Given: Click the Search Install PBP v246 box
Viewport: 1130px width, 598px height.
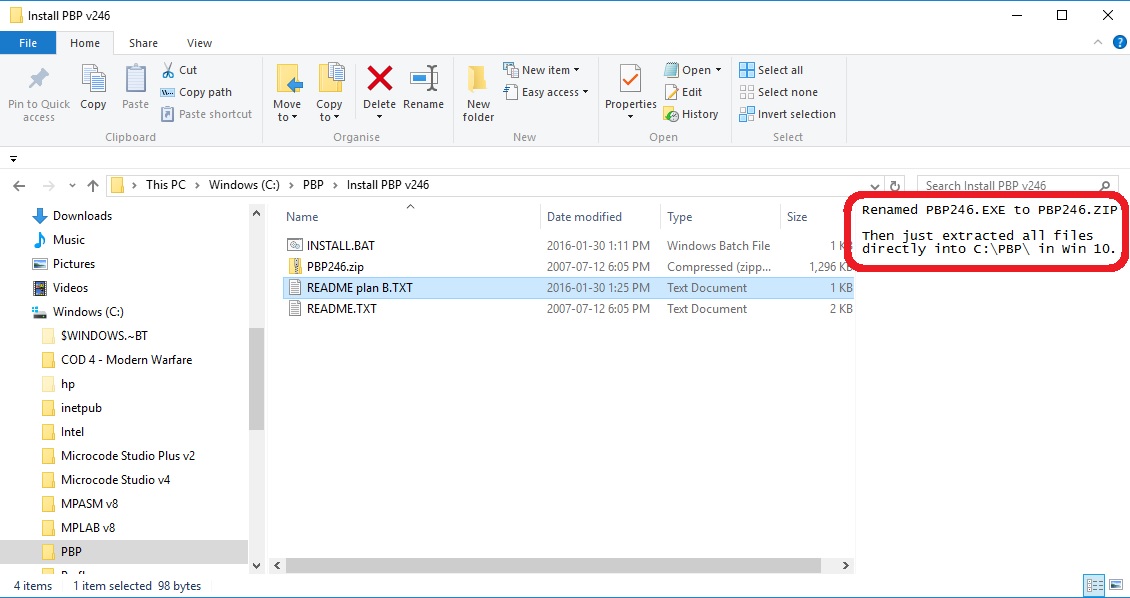Looking at the screenshot, I should tap(1016, 186).
